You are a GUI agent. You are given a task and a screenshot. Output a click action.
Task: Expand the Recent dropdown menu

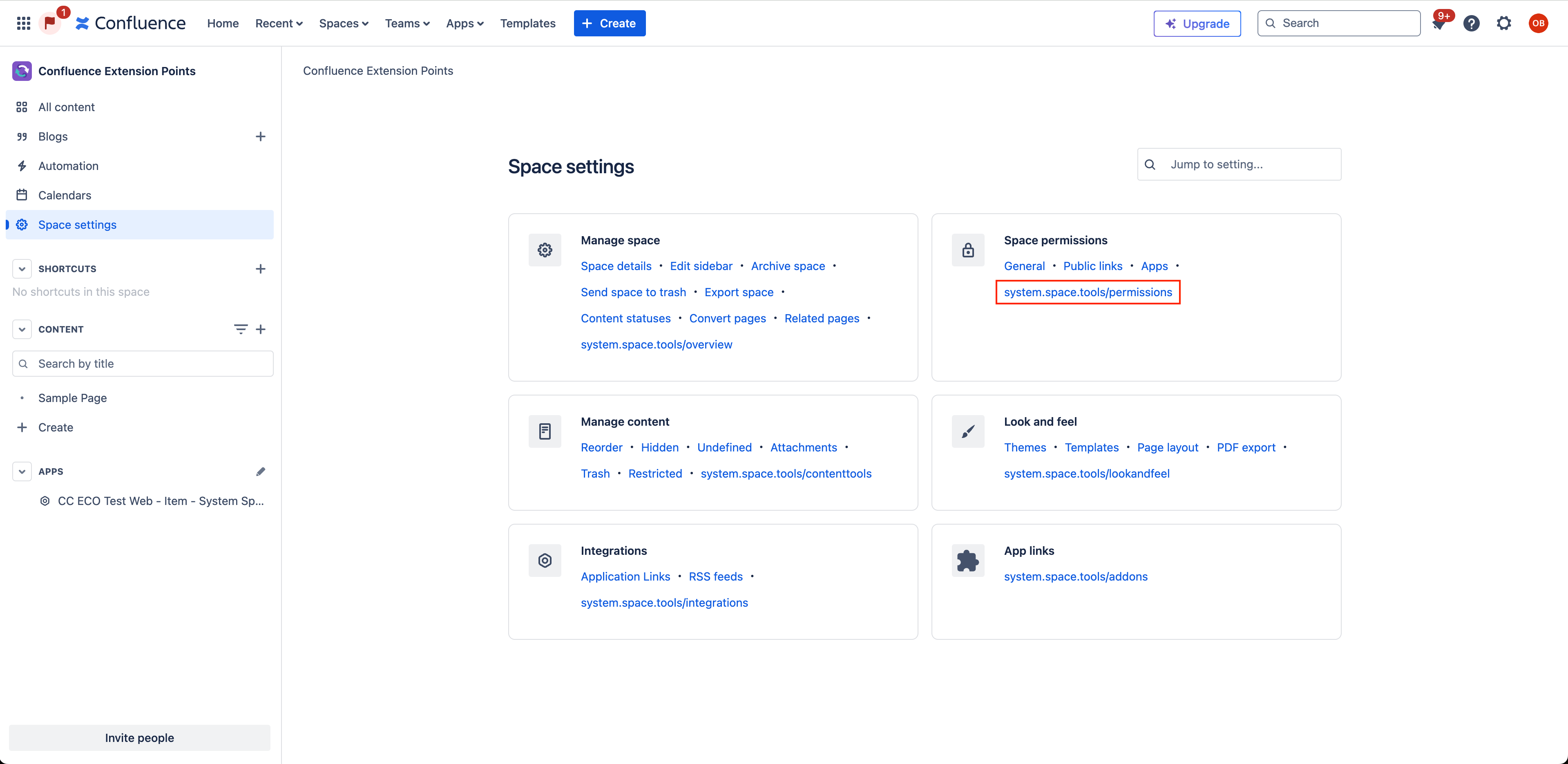(x=279, y=23)
